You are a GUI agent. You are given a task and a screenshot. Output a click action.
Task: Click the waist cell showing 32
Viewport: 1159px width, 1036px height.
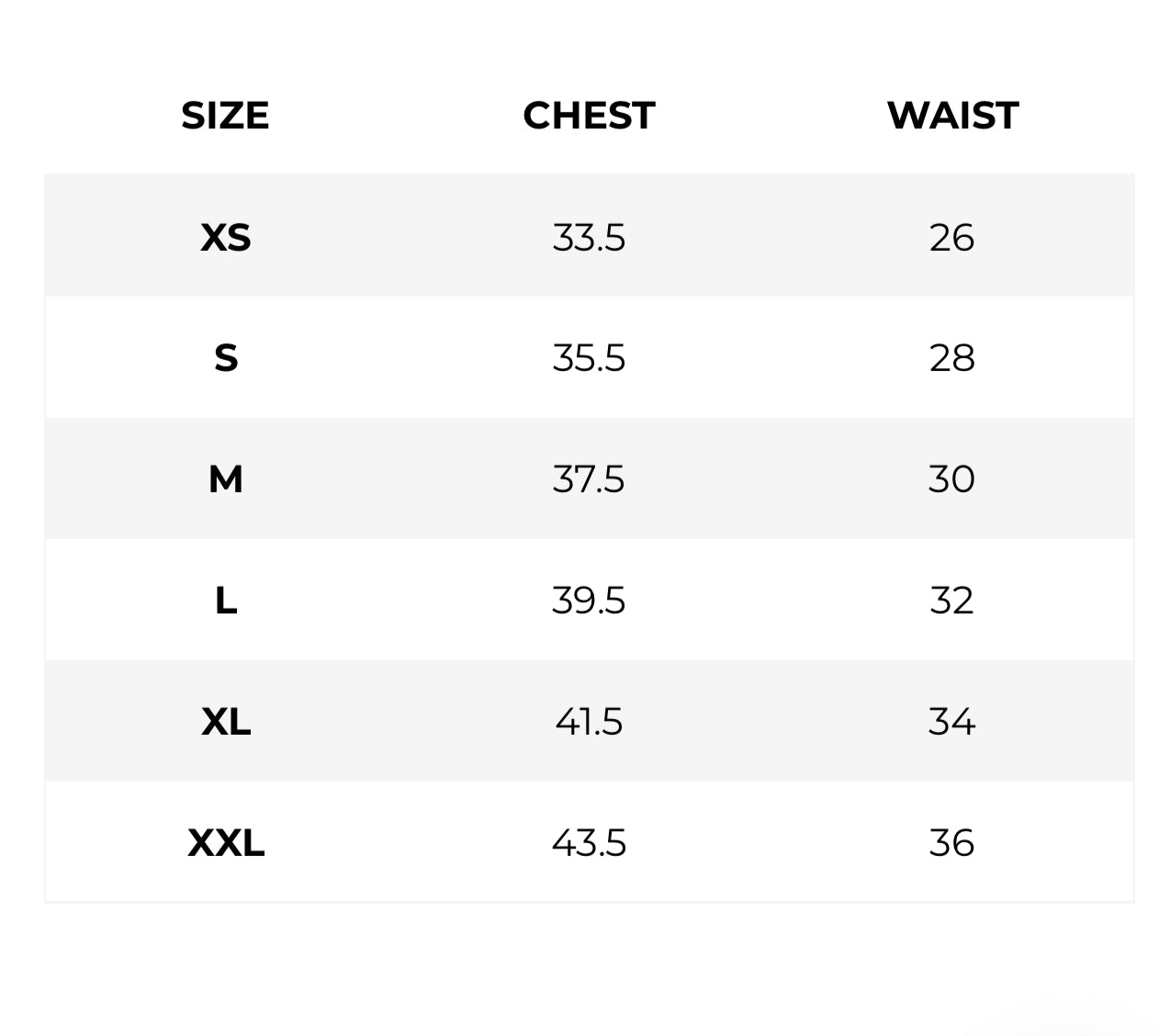951,601
